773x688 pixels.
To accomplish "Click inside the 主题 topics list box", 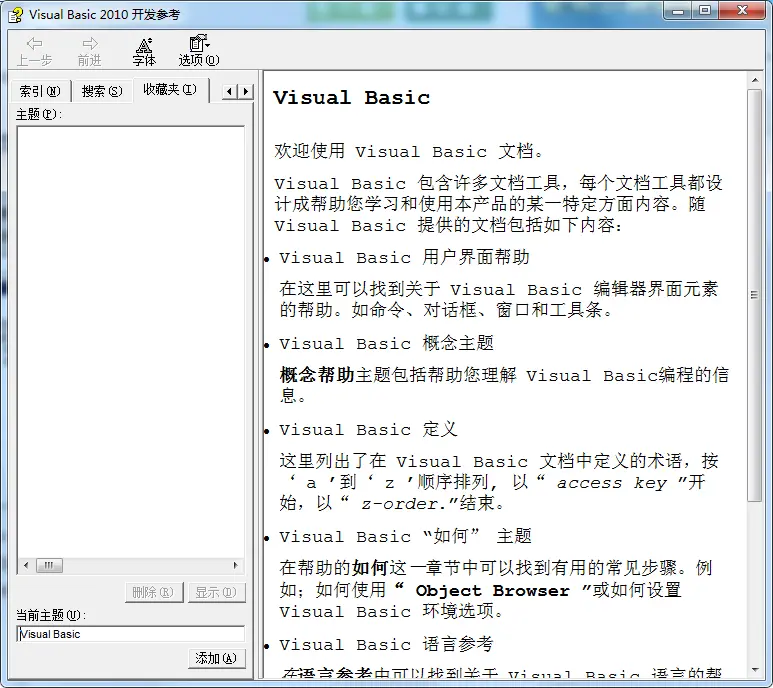I will [x=130, y=340].
